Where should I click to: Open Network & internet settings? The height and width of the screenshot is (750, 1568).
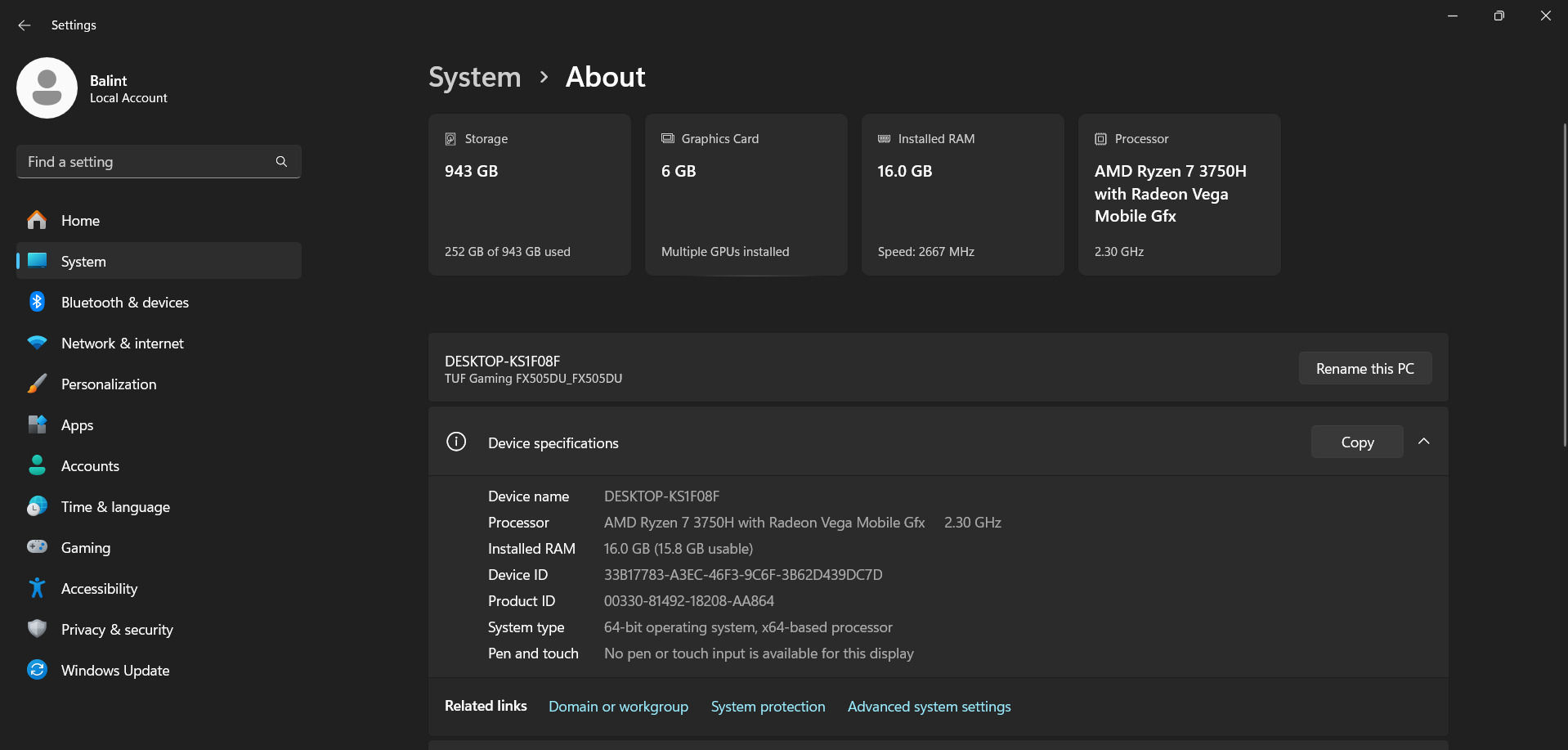pyautogui.click(x=159, y=343)
